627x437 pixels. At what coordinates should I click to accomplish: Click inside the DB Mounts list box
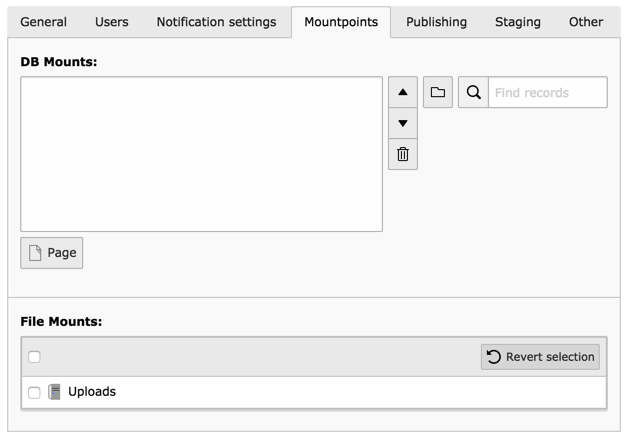201,154
